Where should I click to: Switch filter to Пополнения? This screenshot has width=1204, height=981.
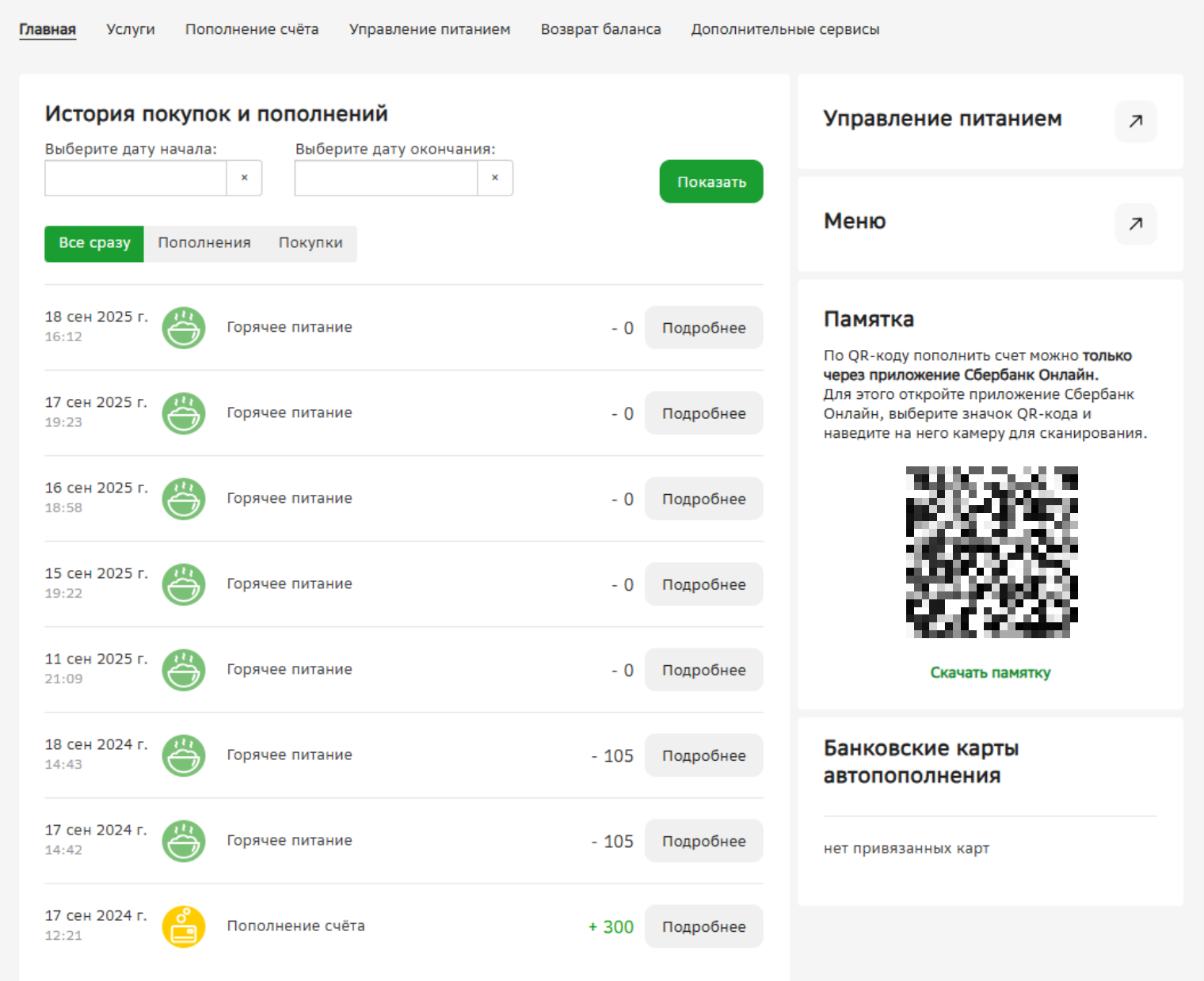[204, 243]
